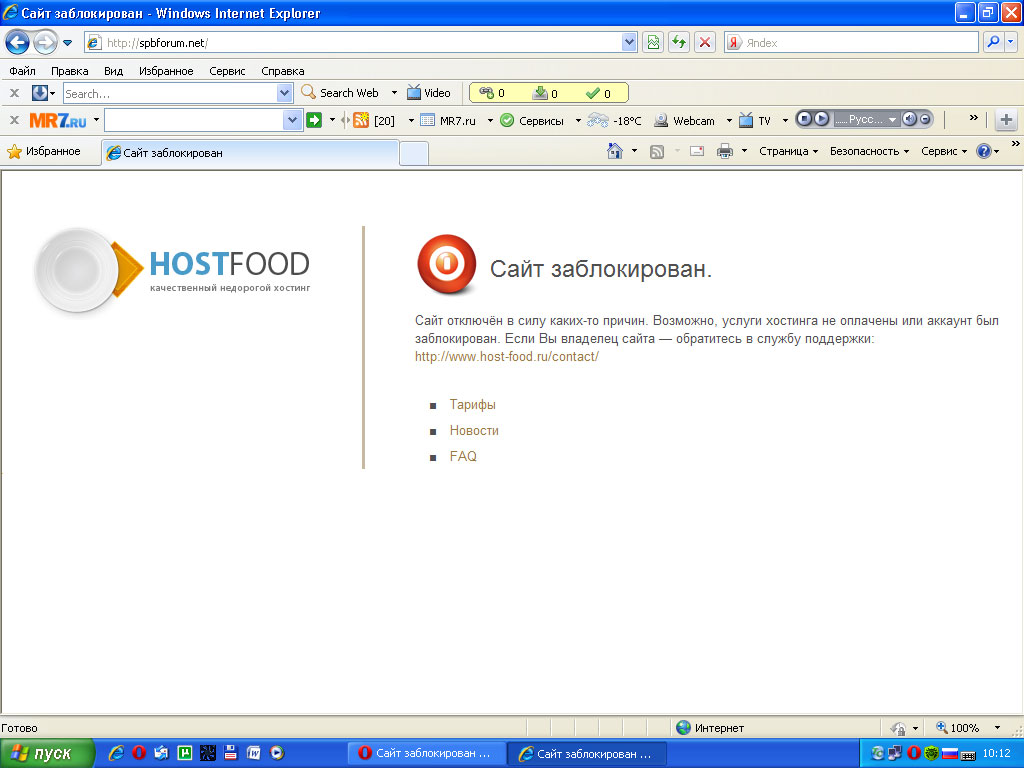The image size is (1024, 768).
Task: Click the weather -18°C indicator
Action: 615,120
